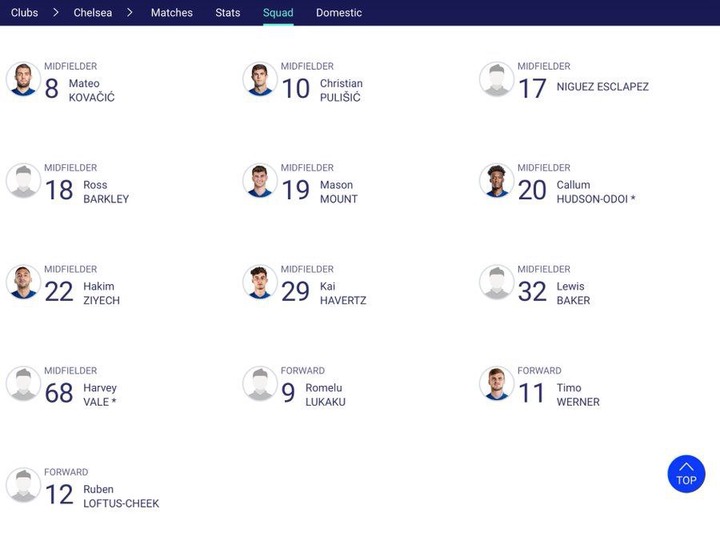Click Mason Mount's player photo

(260, 181)
